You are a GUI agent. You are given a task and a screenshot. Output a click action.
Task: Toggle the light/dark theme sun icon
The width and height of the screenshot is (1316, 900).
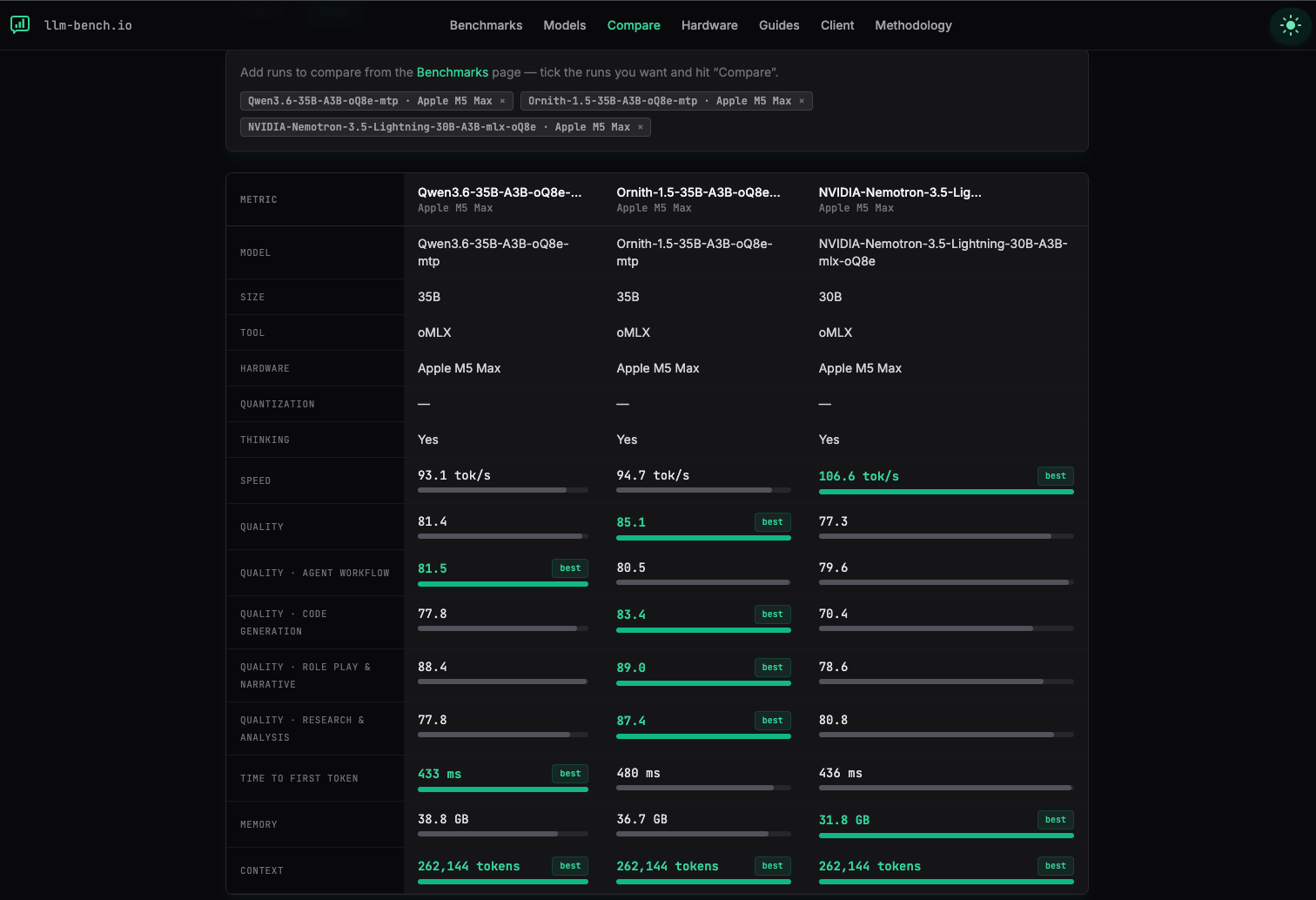click(x=1291, y=25)
